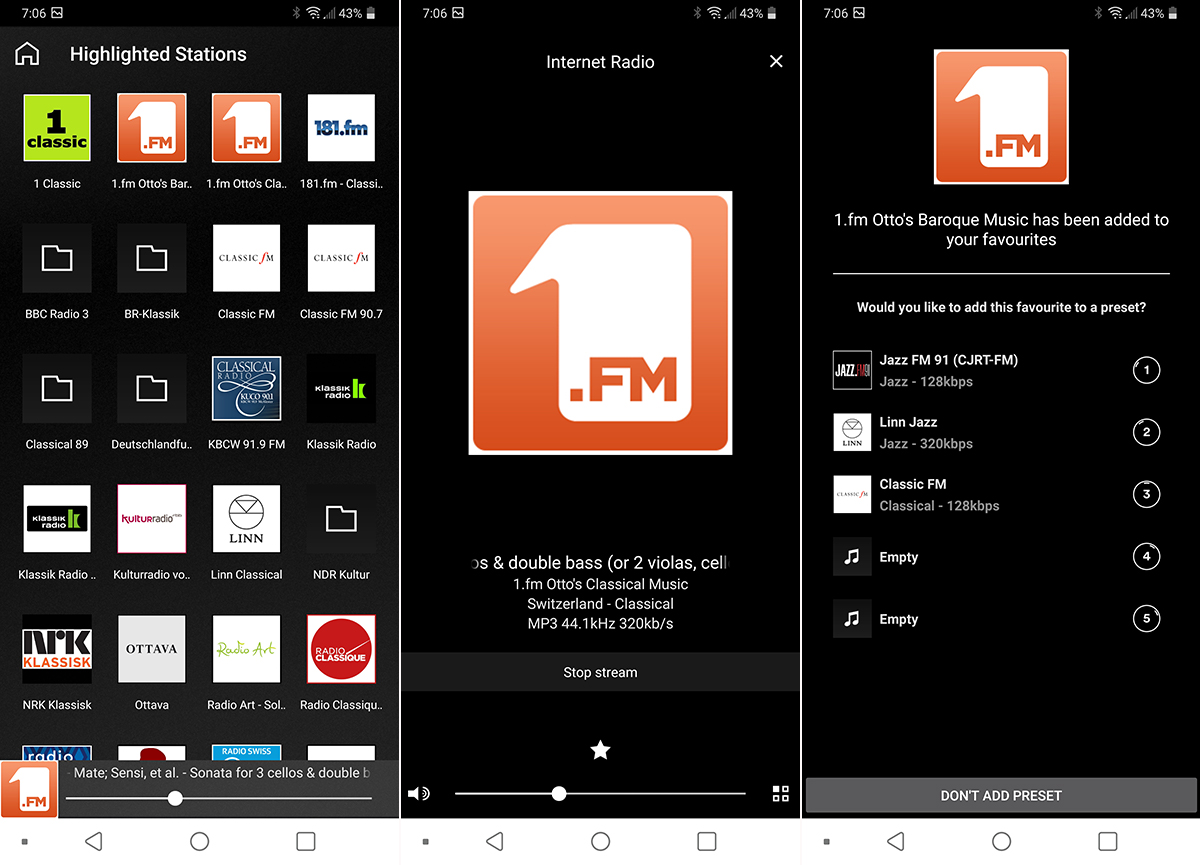Open the BBC Radio 3 folder
1200x865 pixels.
click(x=57, y=258)
